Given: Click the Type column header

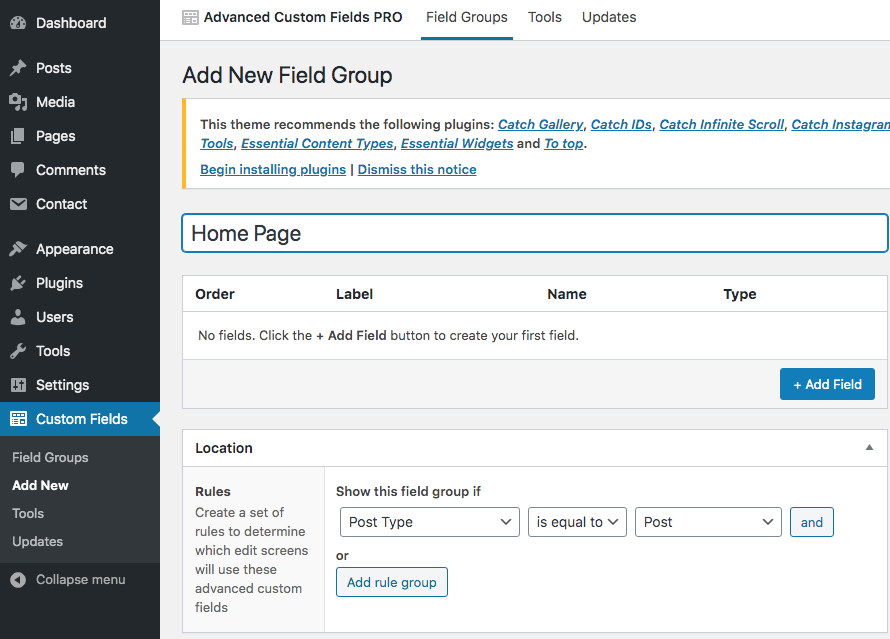Looking at the screenshot, I should pyautogui.click(x=740, y=294).
